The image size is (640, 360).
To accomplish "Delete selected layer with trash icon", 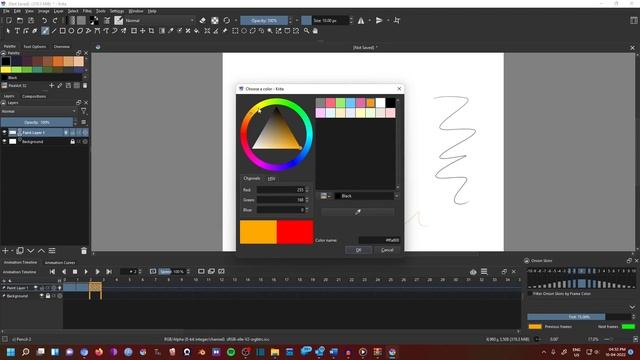I will [84, 251].
